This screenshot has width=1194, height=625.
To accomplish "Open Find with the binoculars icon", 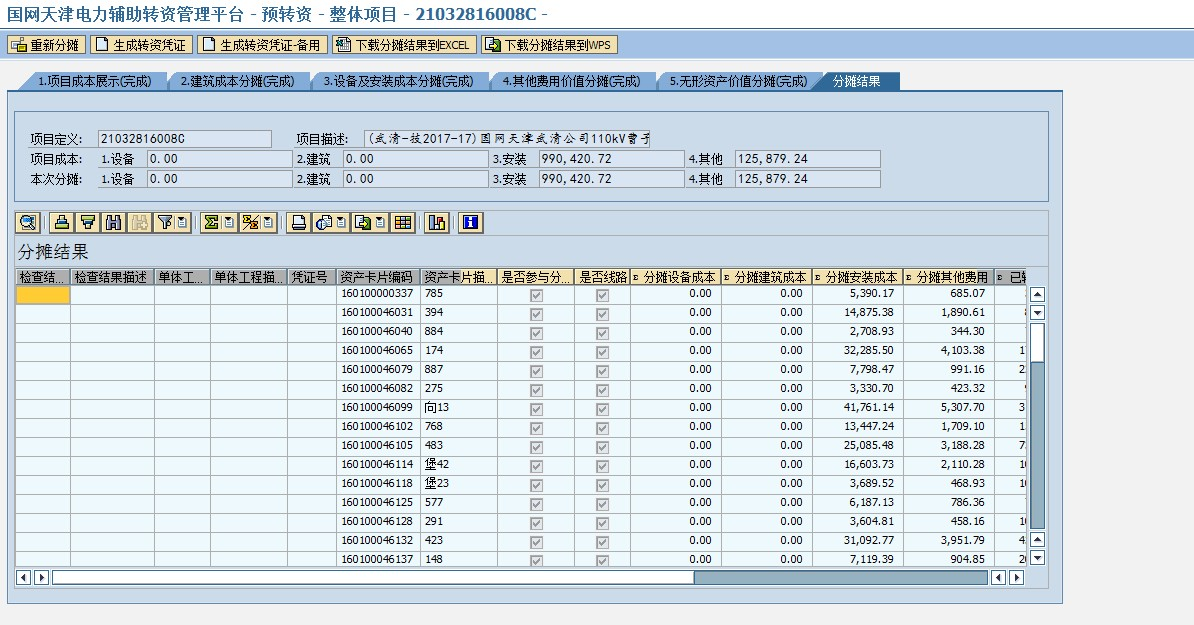I will (x=113, y=222).
